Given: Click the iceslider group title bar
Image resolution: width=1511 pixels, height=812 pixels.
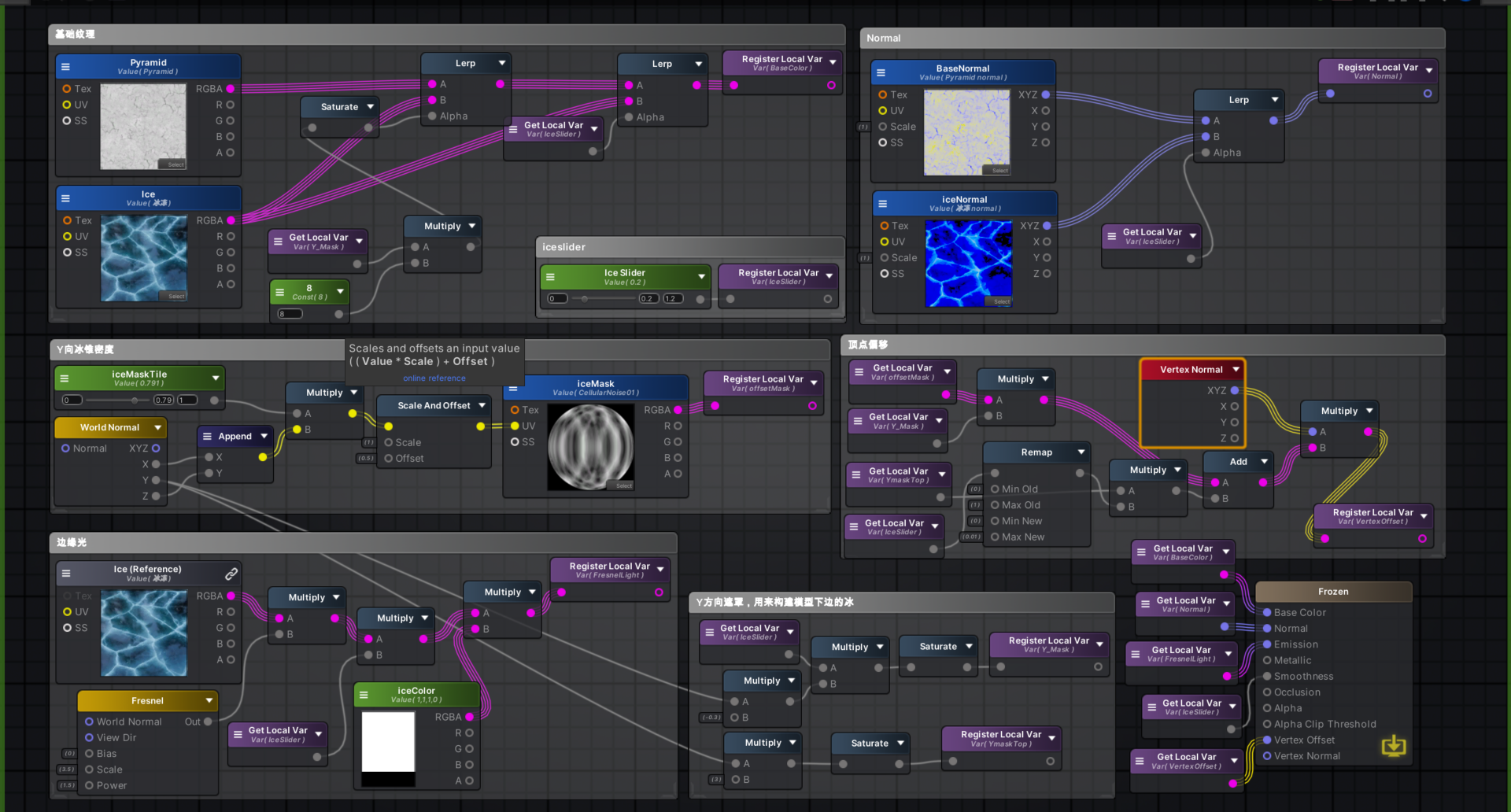Looking at the screenshot, I should point(689,247).
